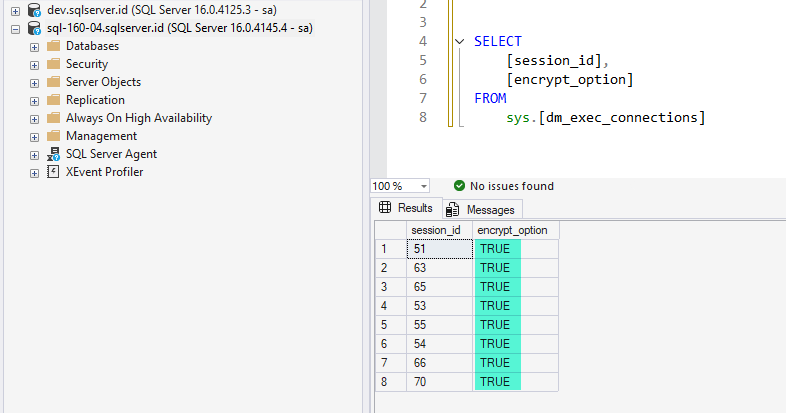
Task: Click the Always On High Availability folder icon
Action: coord(53,118)
